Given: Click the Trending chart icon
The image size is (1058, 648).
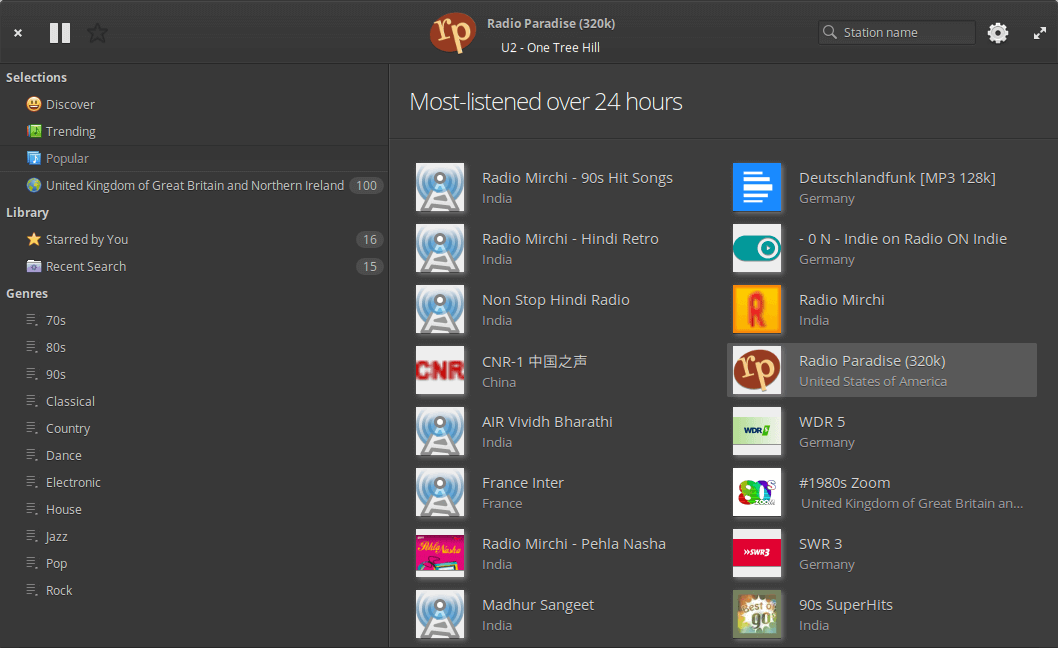Looking at the screenshot, I should [x=34, y=130].
